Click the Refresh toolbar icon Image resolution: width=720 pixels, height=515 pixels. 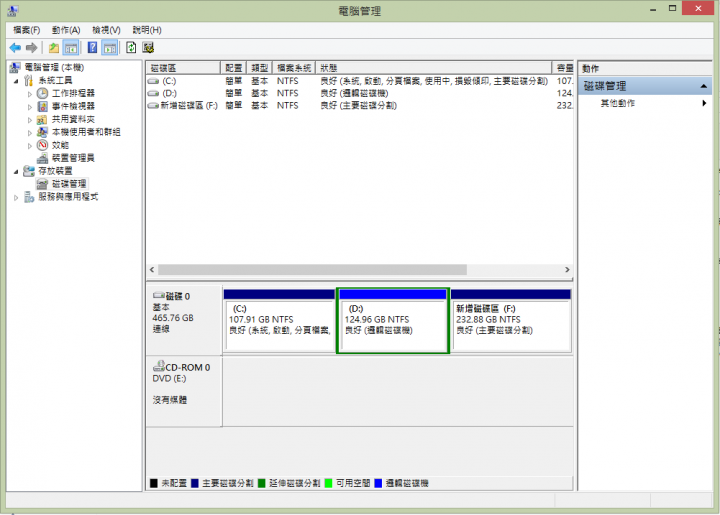(x=131, y=48)
